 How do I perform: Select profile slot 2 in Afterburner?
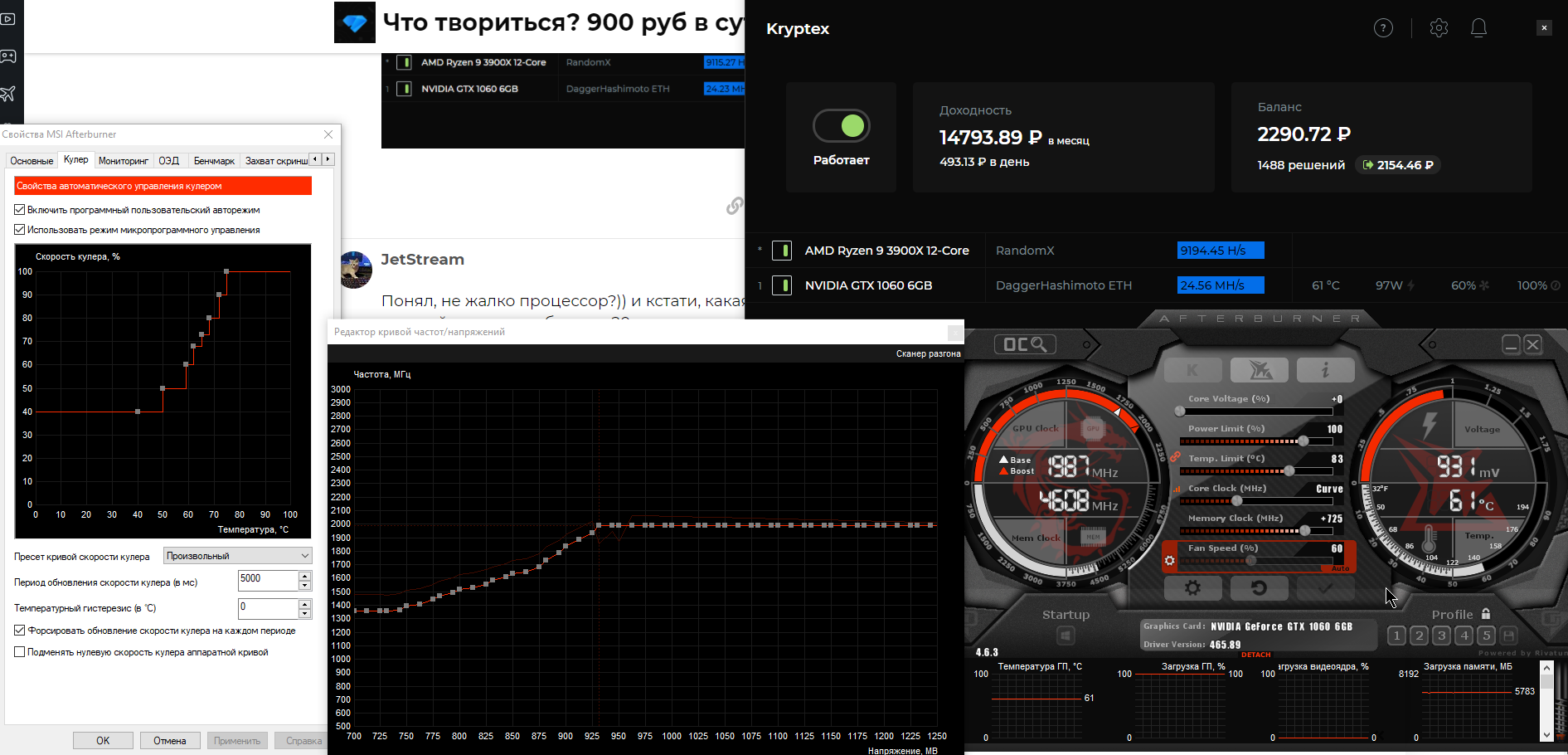click(1419, 636)
